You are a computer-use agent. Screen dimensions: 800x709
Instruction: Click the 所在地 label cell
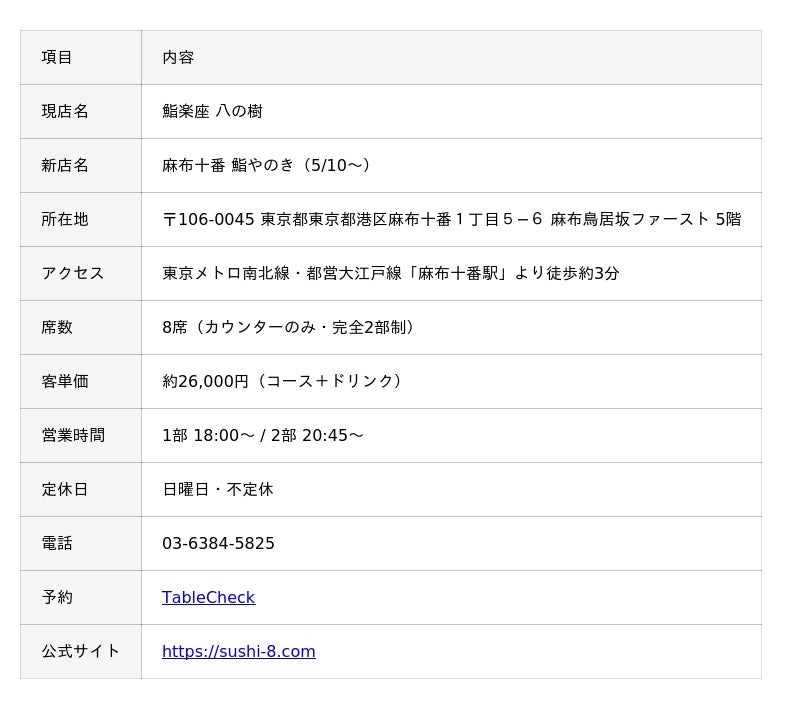tap(65, 219)
